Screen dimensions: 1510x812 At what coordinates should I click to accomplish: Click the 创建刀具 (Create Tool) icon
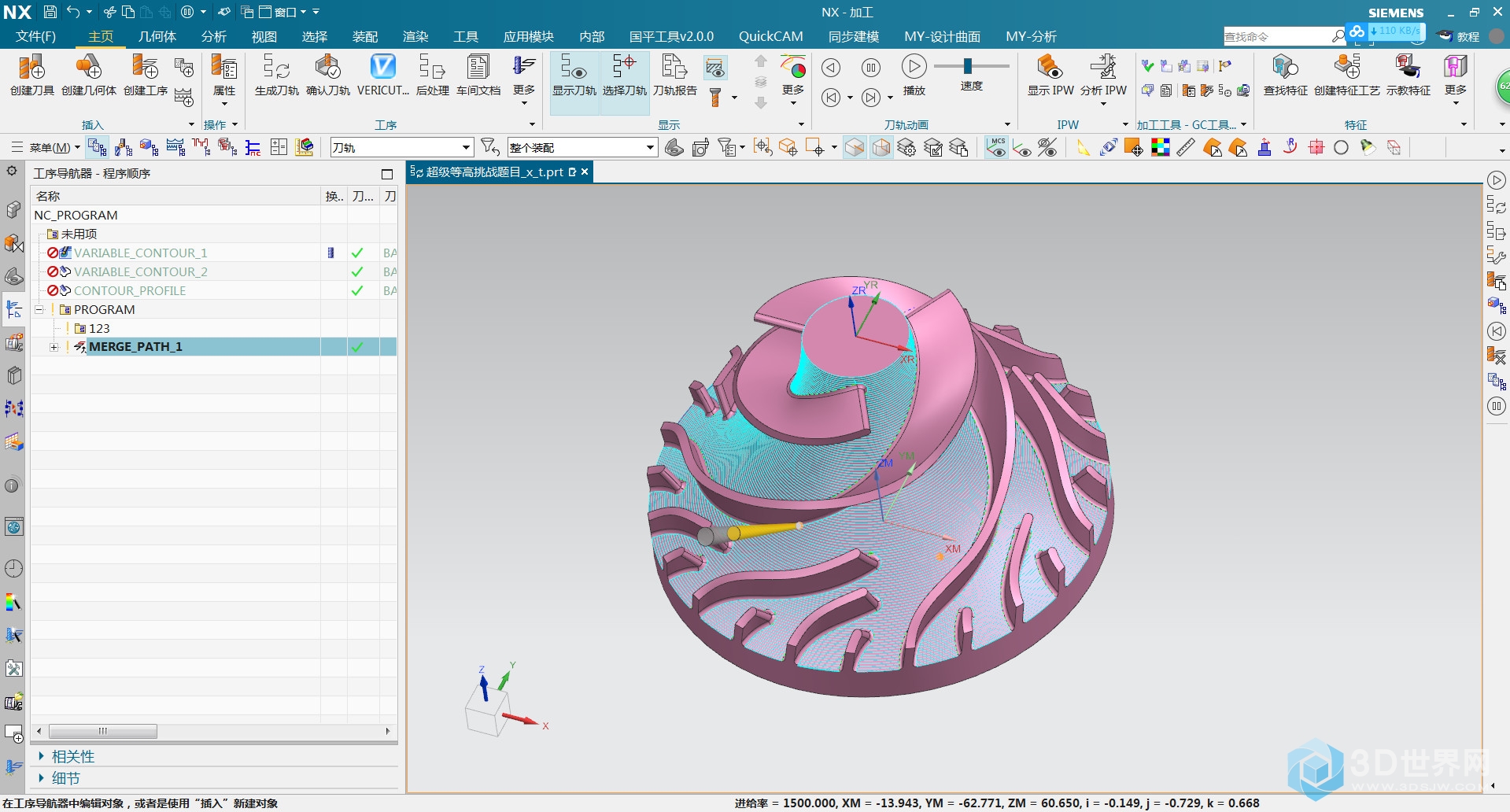31,76
